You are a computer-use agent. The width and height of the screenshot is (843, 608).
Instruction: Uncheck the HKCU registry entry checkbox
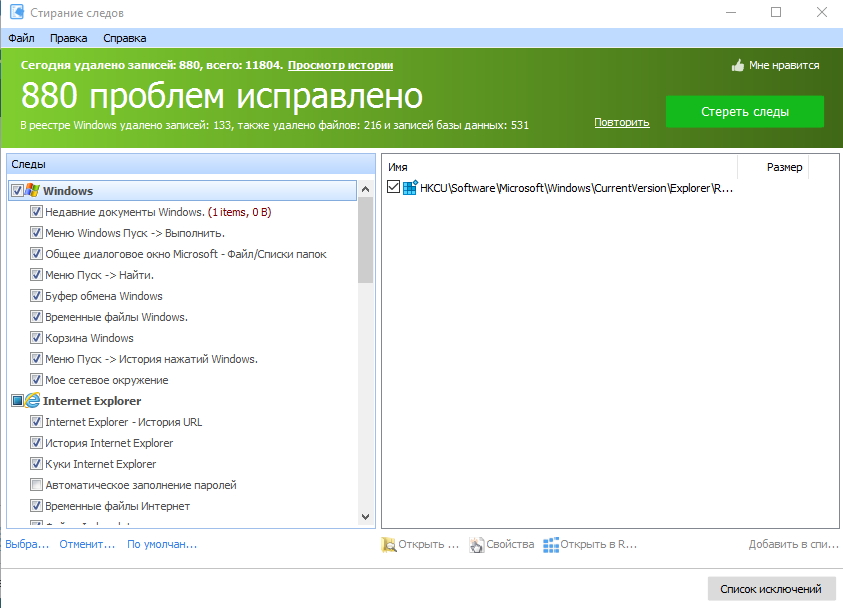coord(394,187)
